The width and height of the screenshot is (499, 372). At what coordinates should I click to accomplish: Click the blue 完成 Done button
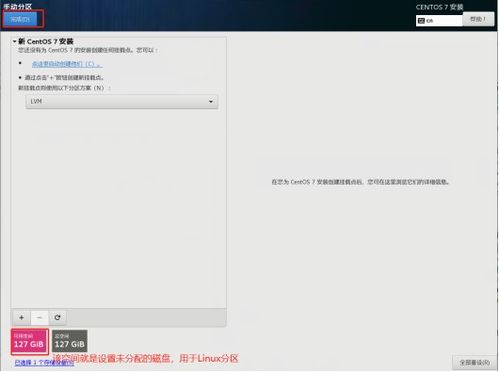pos(20,19)
